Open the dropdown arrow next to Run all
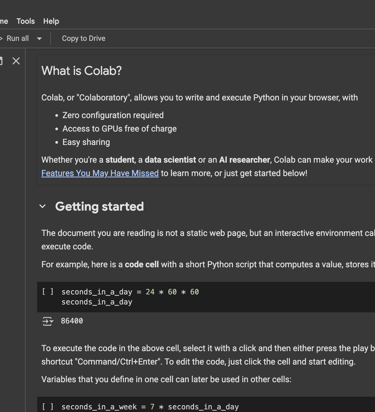 (x=39, y=39)
